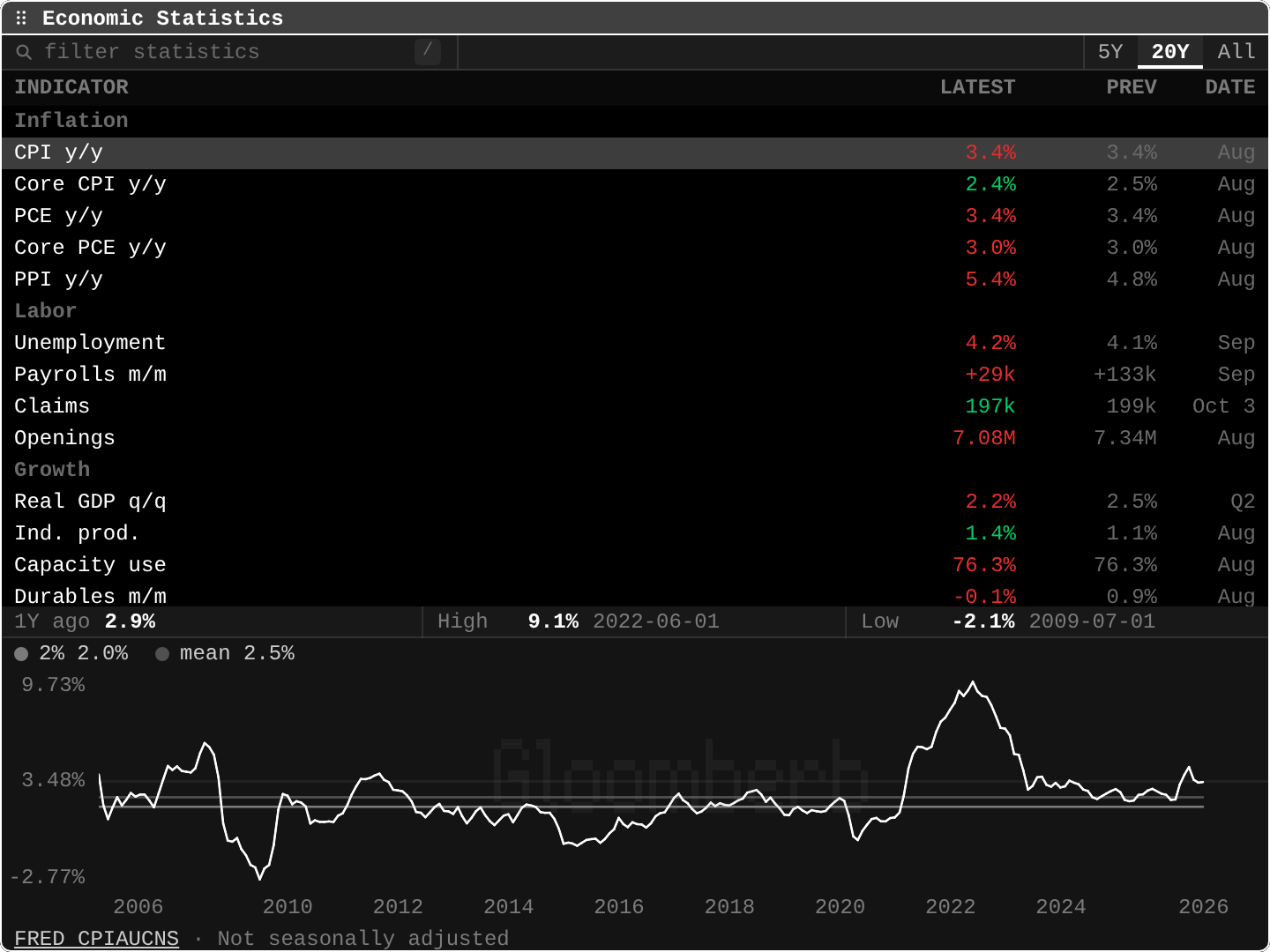This screenshot has height=952, width=1270.
Task: Select the Real GDP q/q row
Action: pyautogui.click(x=635, y=502)
